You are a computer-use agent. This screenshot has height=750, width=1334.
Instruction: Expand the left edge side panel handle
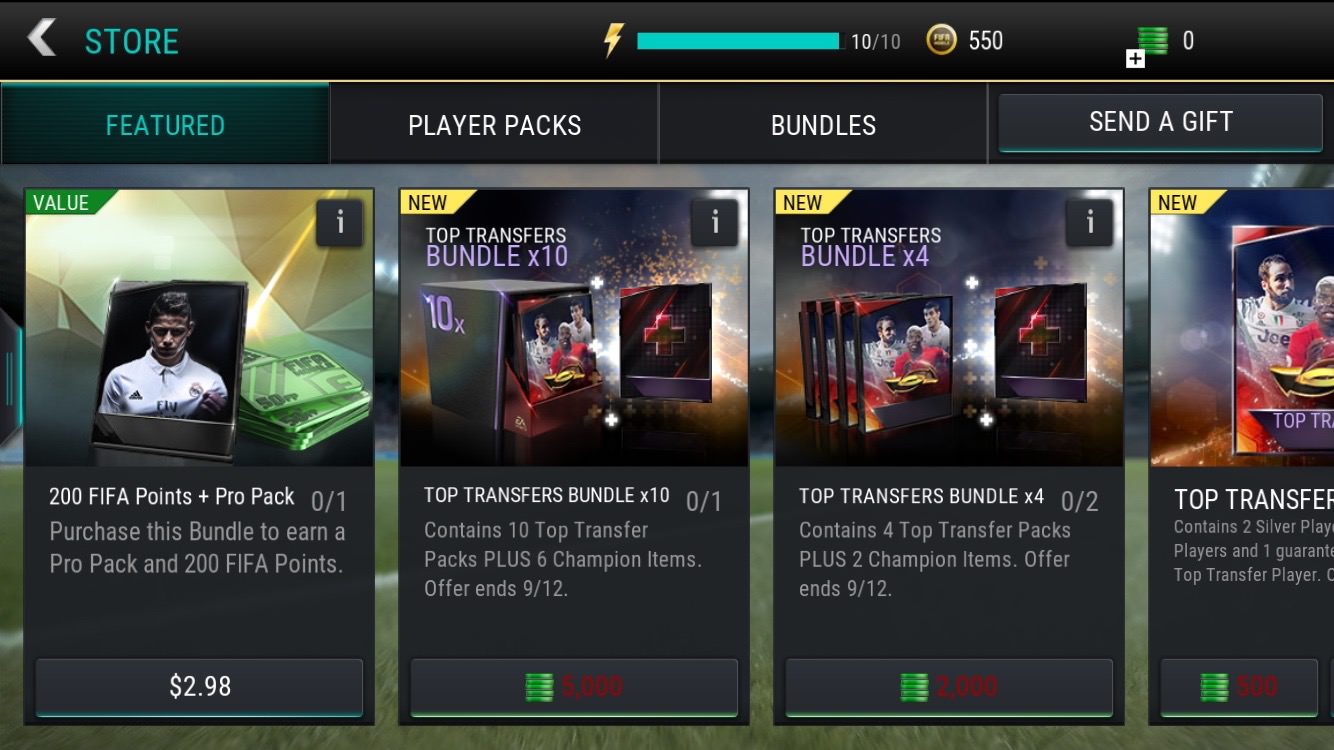pos(9,378)
